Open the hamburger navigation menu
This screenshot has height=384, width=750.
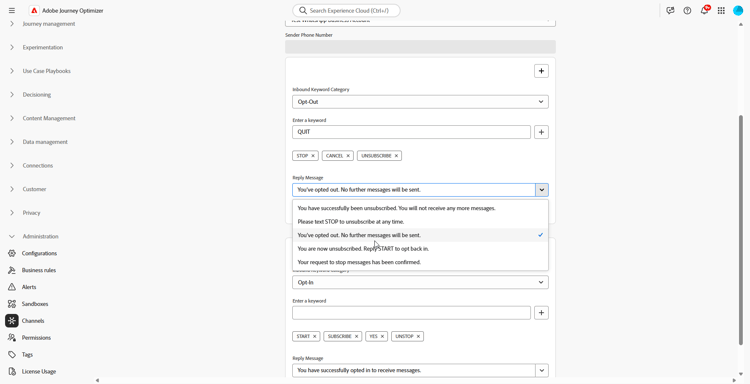coord(12,11)
